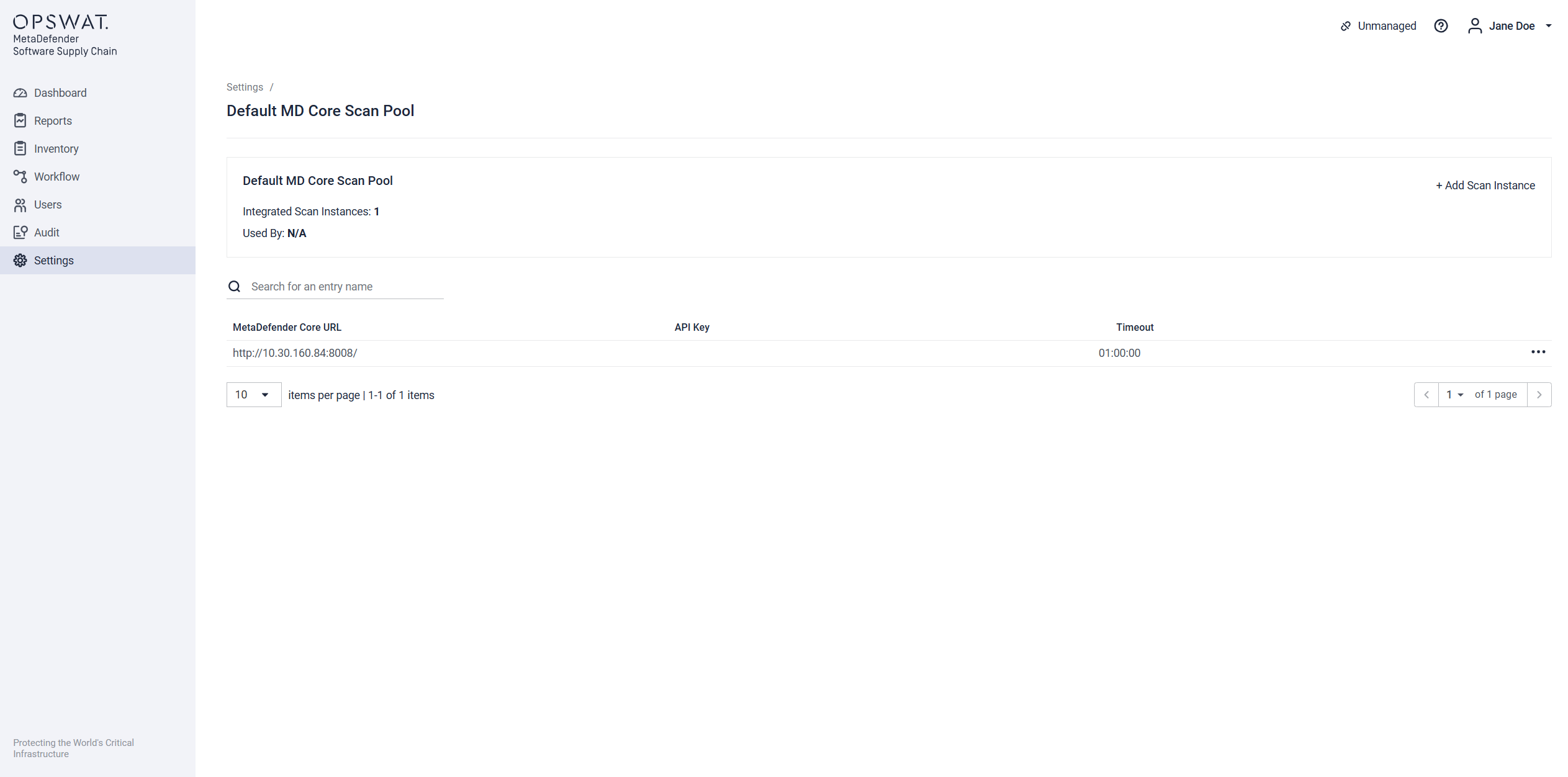The height and width of the screenshot is (777, 1568).
Task: Go to the previous page arrow
Action: point(1426,395)
